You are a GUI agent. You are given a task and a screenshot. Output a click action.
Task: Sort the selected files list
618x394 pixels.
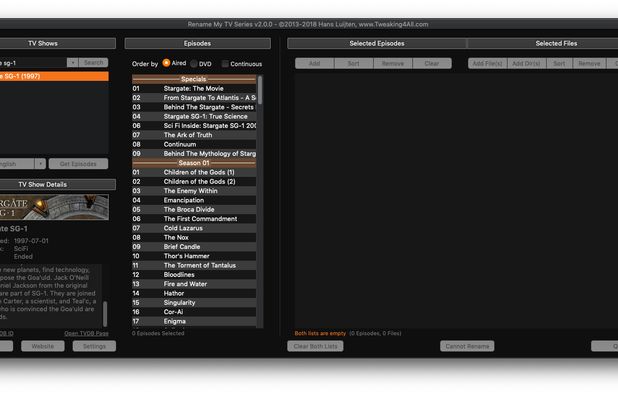click(x=559, y=63)
